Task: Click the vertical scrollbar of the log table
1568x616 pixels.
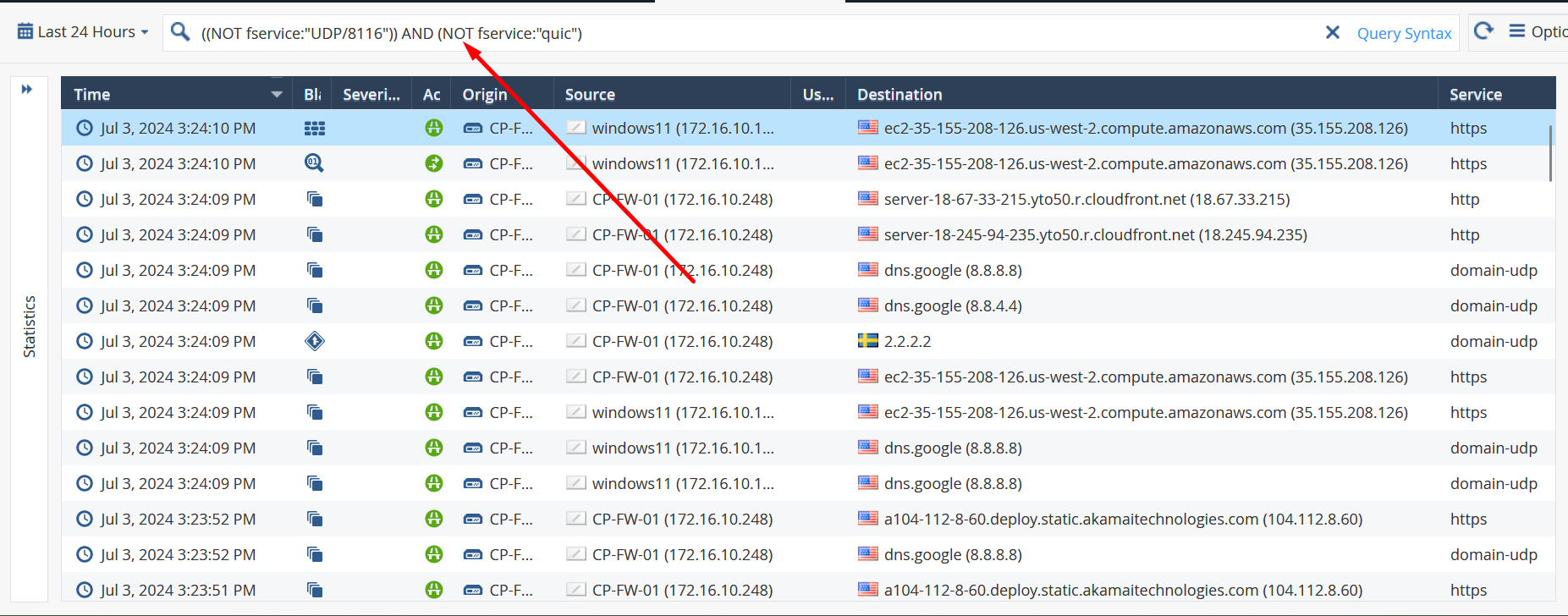Action: tap(1550, 153)
